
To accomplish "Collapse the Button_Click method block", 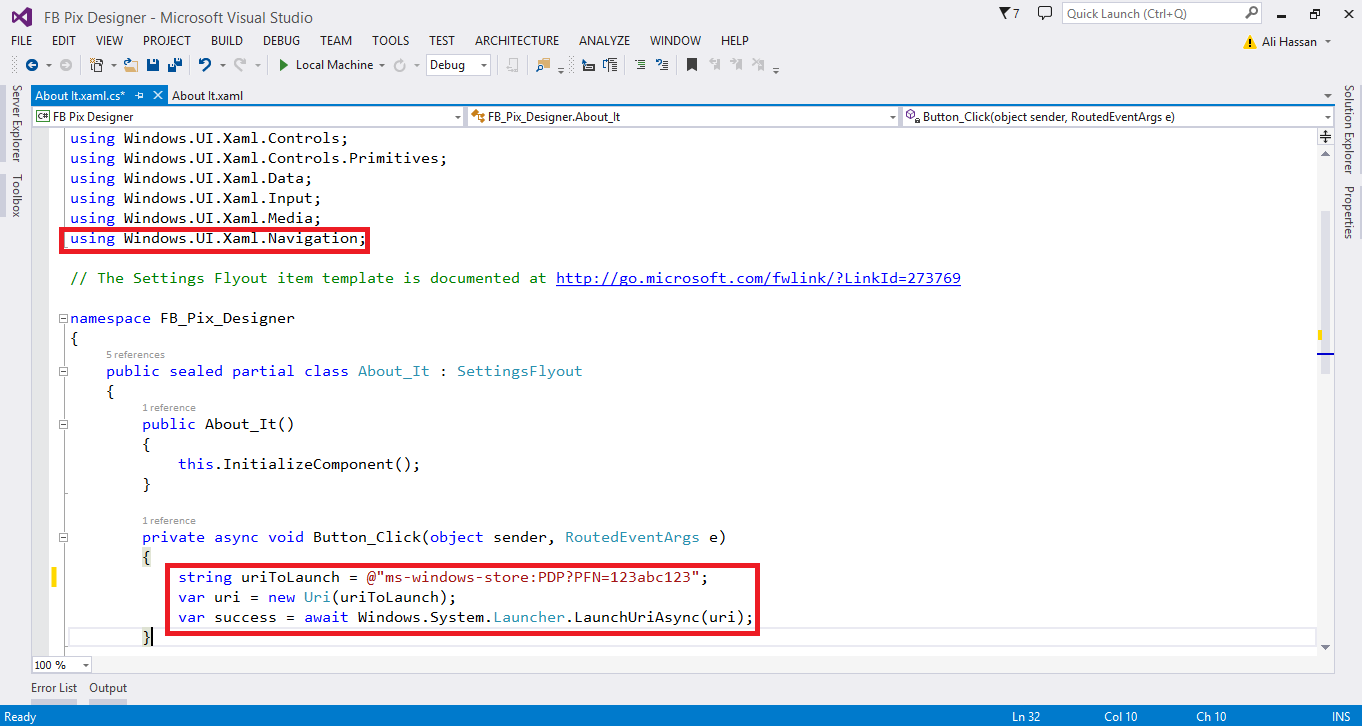I will click(x=63, y=538).
